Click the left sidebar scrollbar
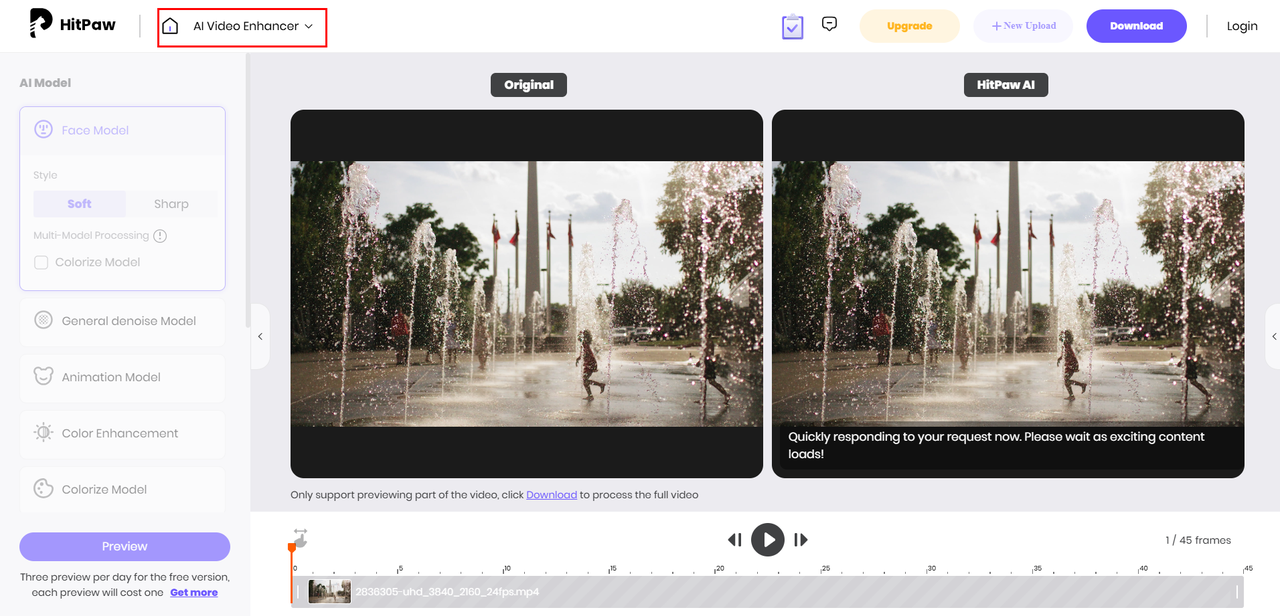 (248, 190)
